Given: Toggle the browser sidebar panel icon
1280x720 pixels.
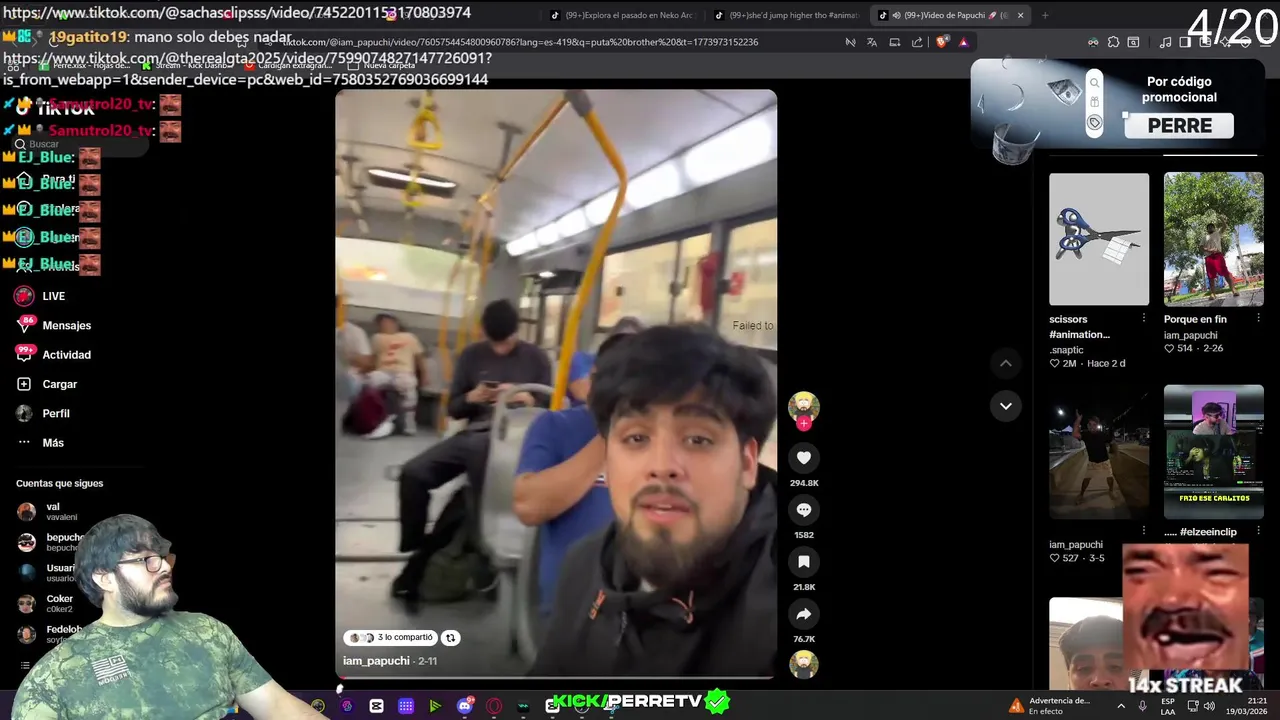Looking at the screenshot, I should [x=1185, y=42].
